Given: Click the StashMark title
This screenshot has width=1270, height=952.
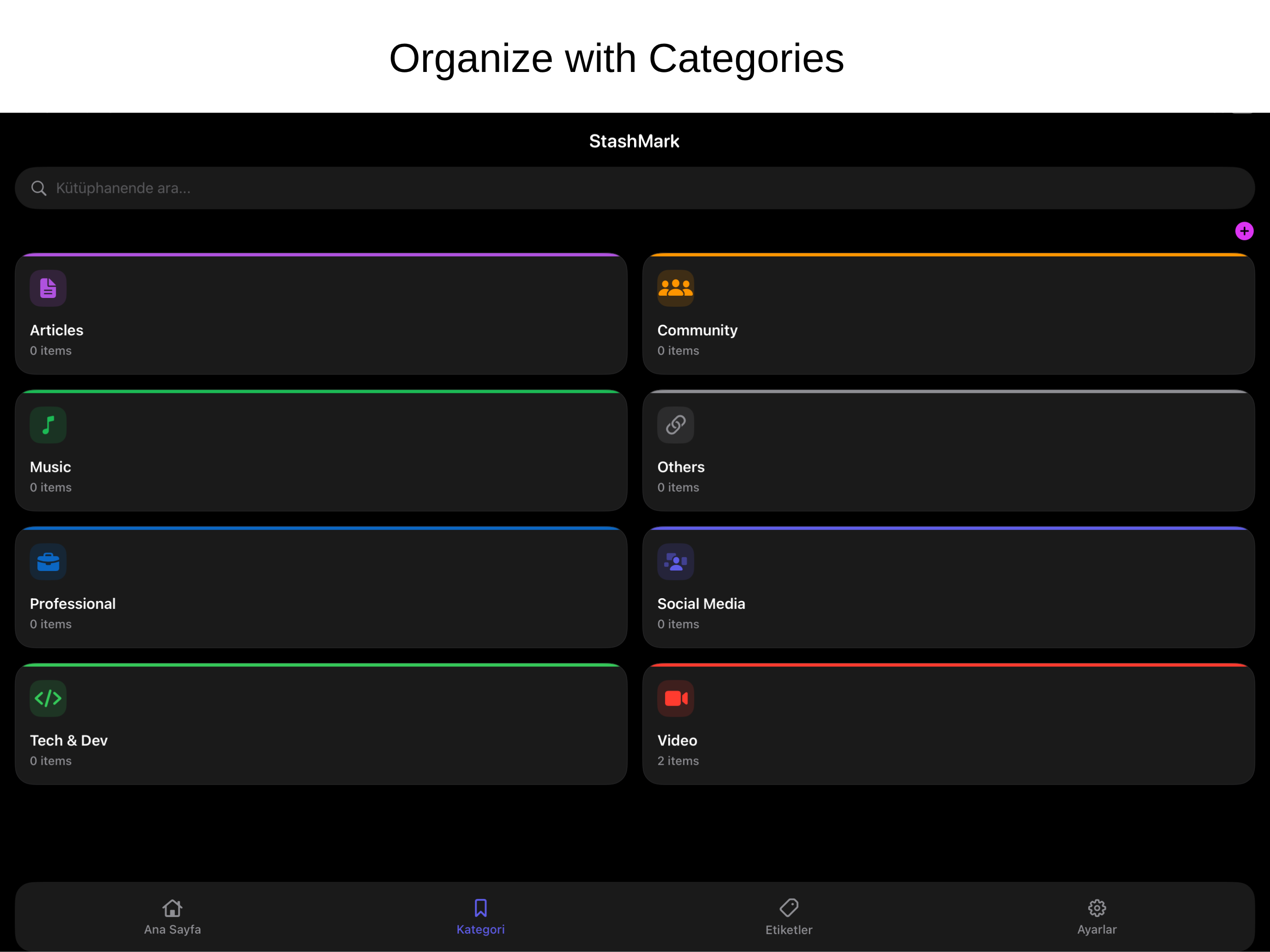Looking at the screenshot, I should (635, 141).
